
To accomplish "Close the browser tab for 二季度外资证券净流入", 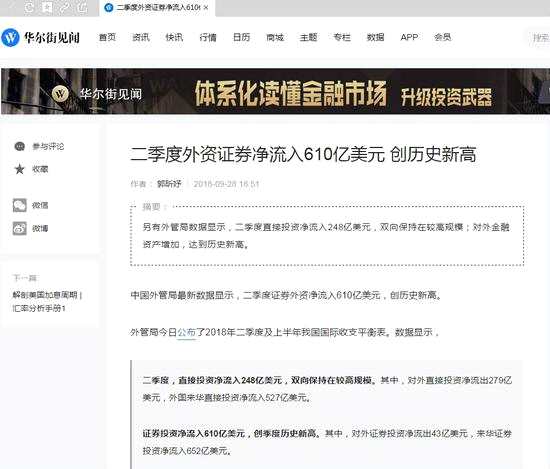I will 206,7.
